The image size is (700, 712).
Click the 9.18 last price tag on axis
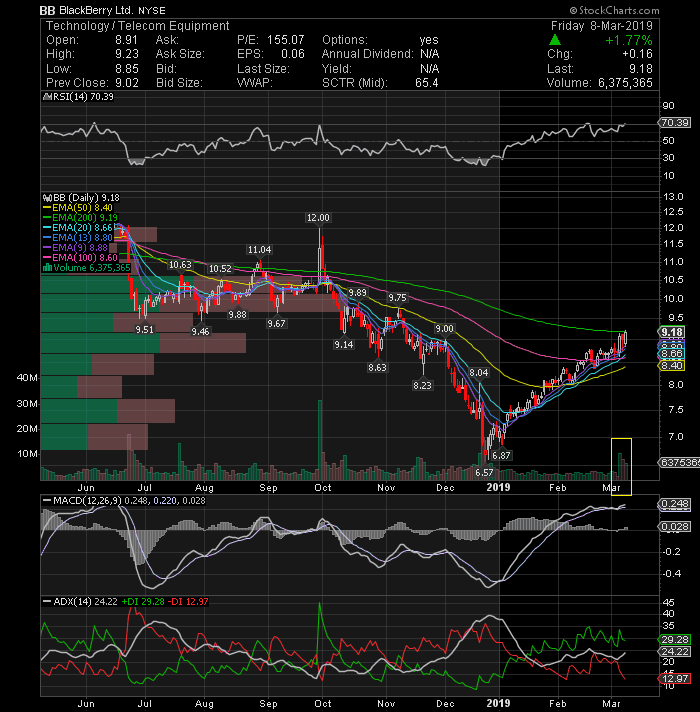pyautogui.click(x=671, y=332)
